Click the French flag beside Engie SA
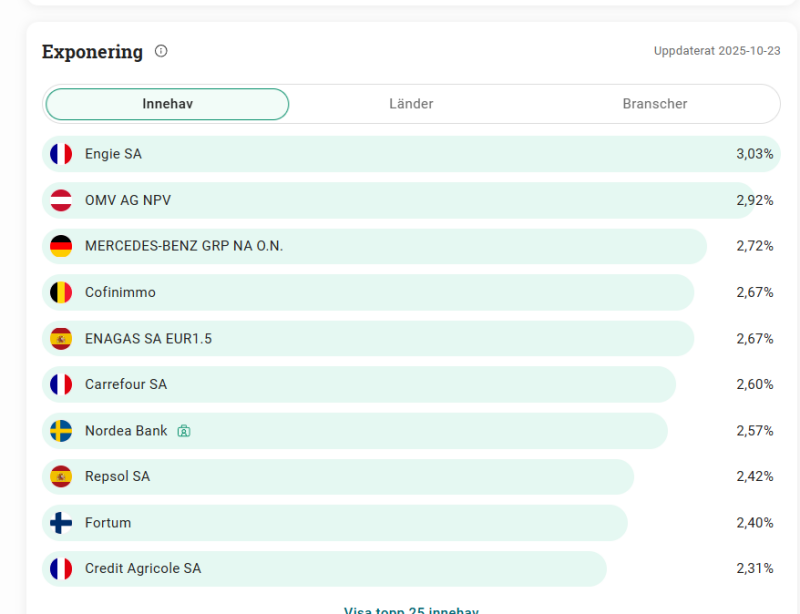This screenshot has height=614, width=800. (61, 154)
